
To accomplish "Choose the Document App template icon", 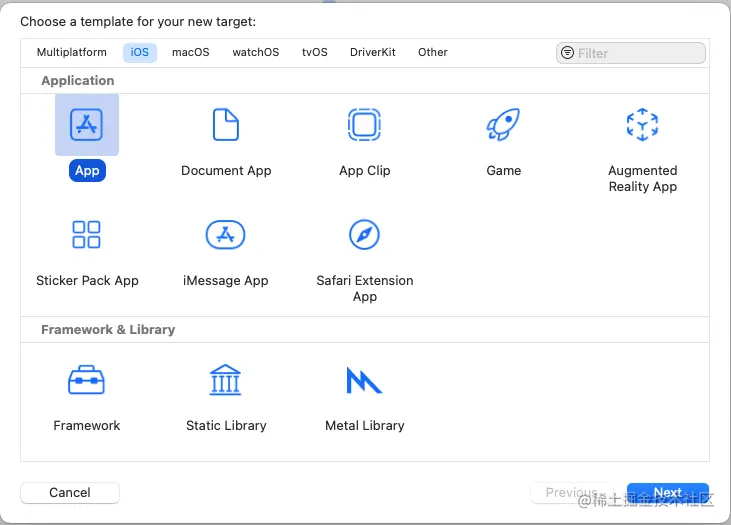I will pos(226,124).
